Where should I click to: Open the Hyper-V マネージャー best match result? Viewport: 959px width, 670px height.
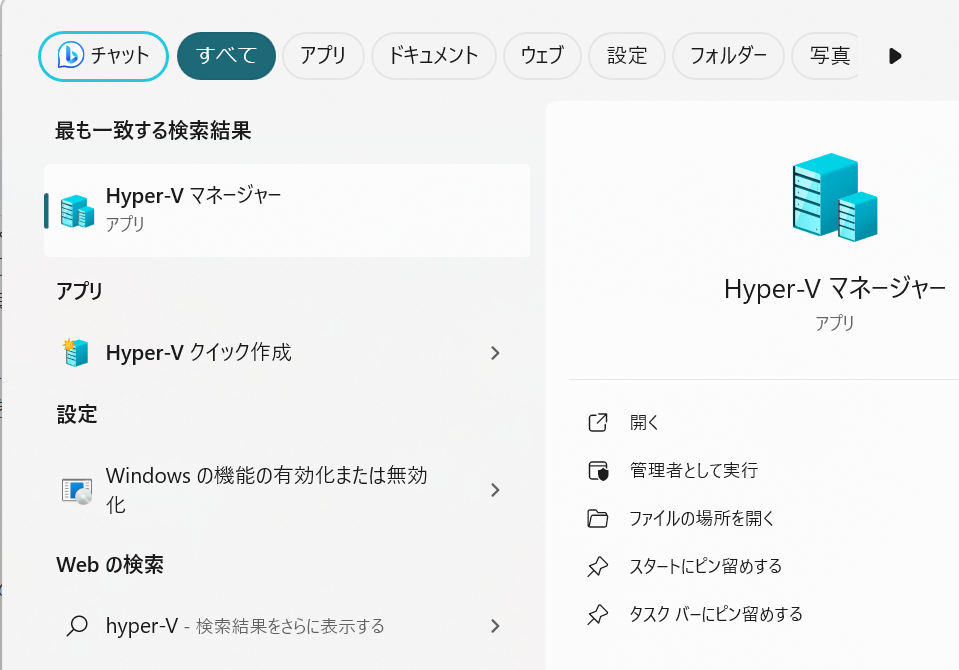point(287,210)
